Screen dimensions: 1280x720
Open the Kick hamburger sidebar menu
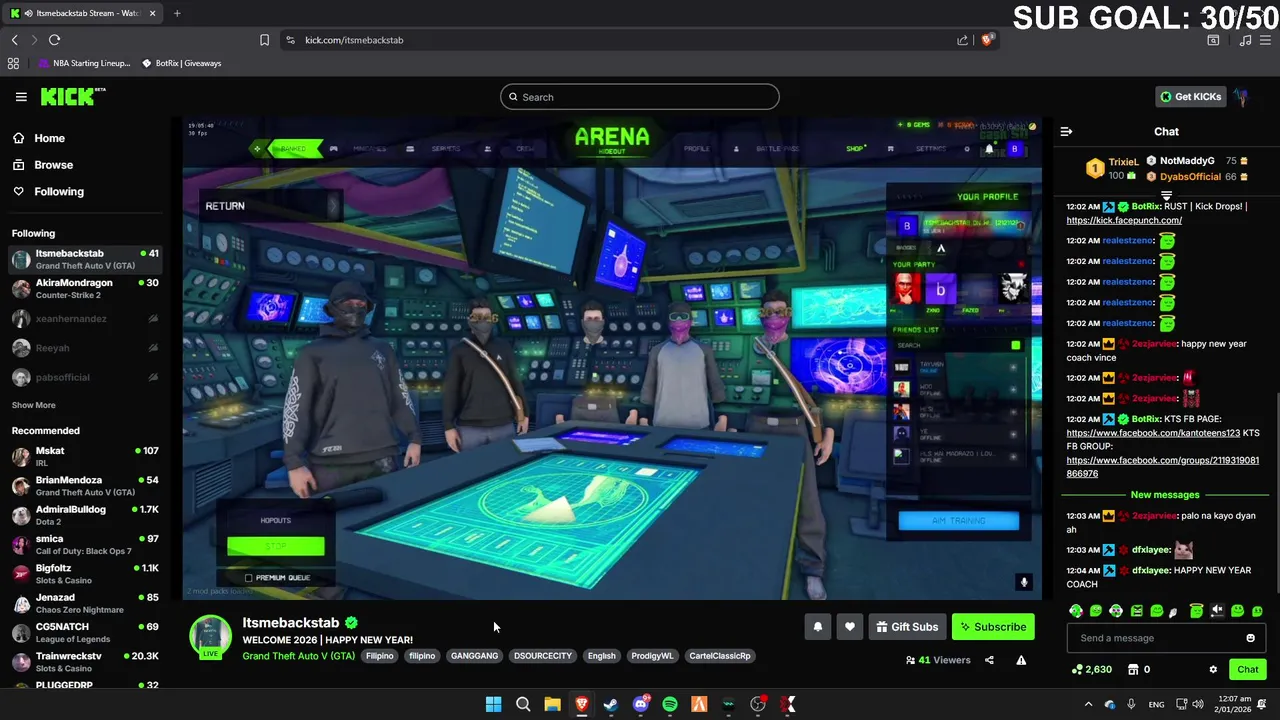click(21, 97)
